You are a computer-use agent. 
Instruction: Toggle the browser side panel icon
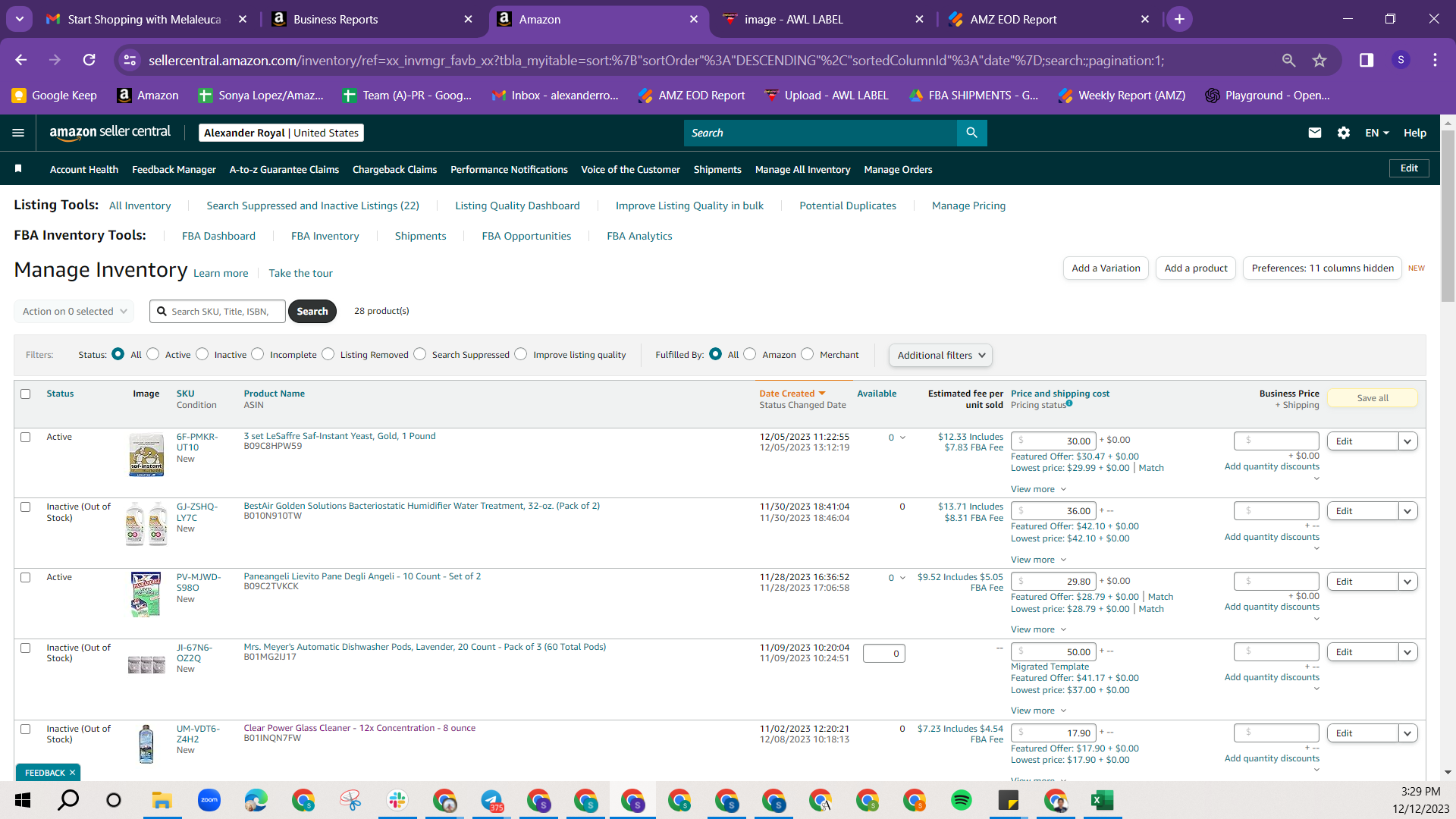click(x=1367, y=60)
